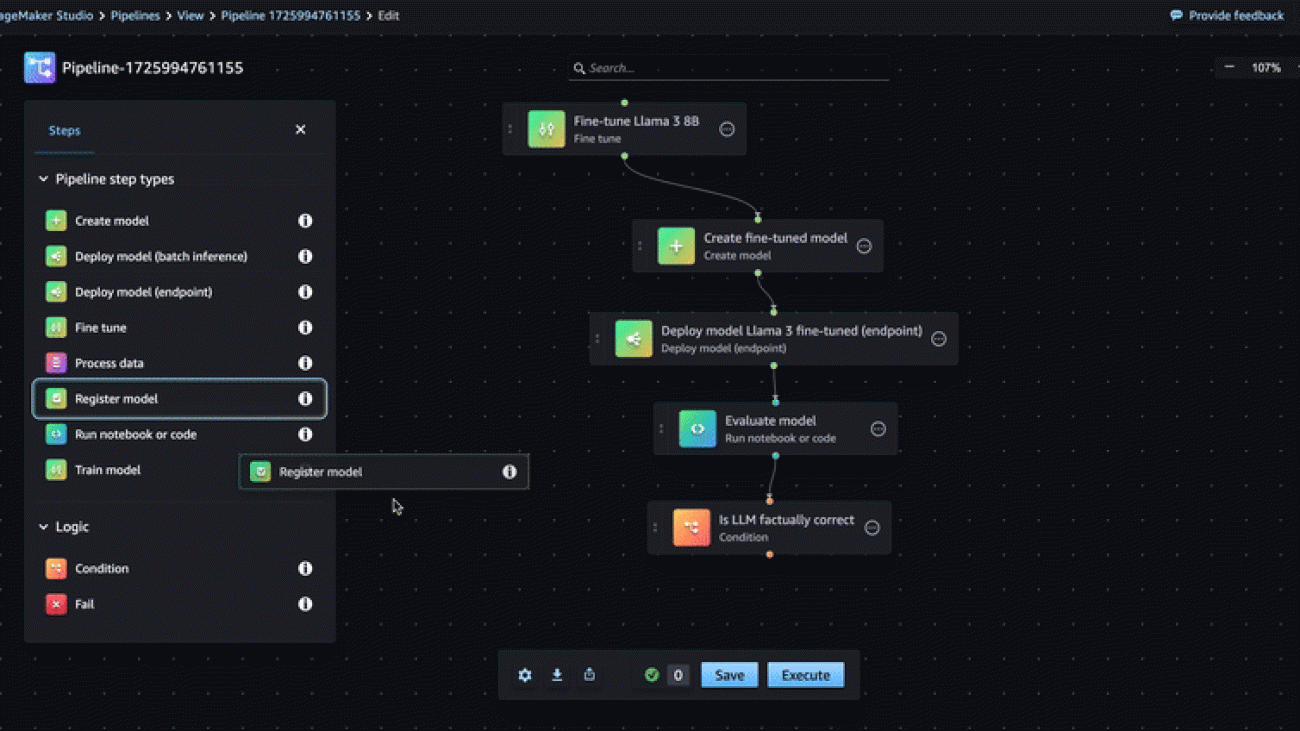1300x731 pixels.
Task: Click the download pipeline icon in bottom toolbar
Action: click(557, 675)
